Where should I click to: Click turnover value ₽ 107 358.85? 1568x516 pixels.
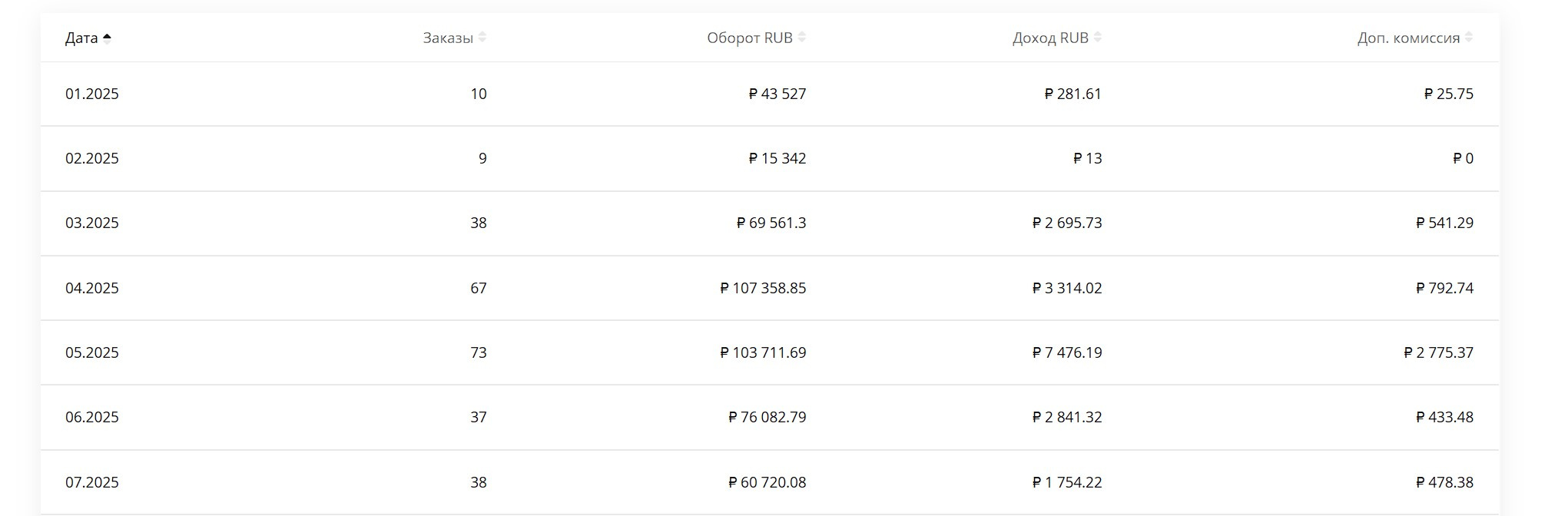pyautogui.click(x=763, y=288)
